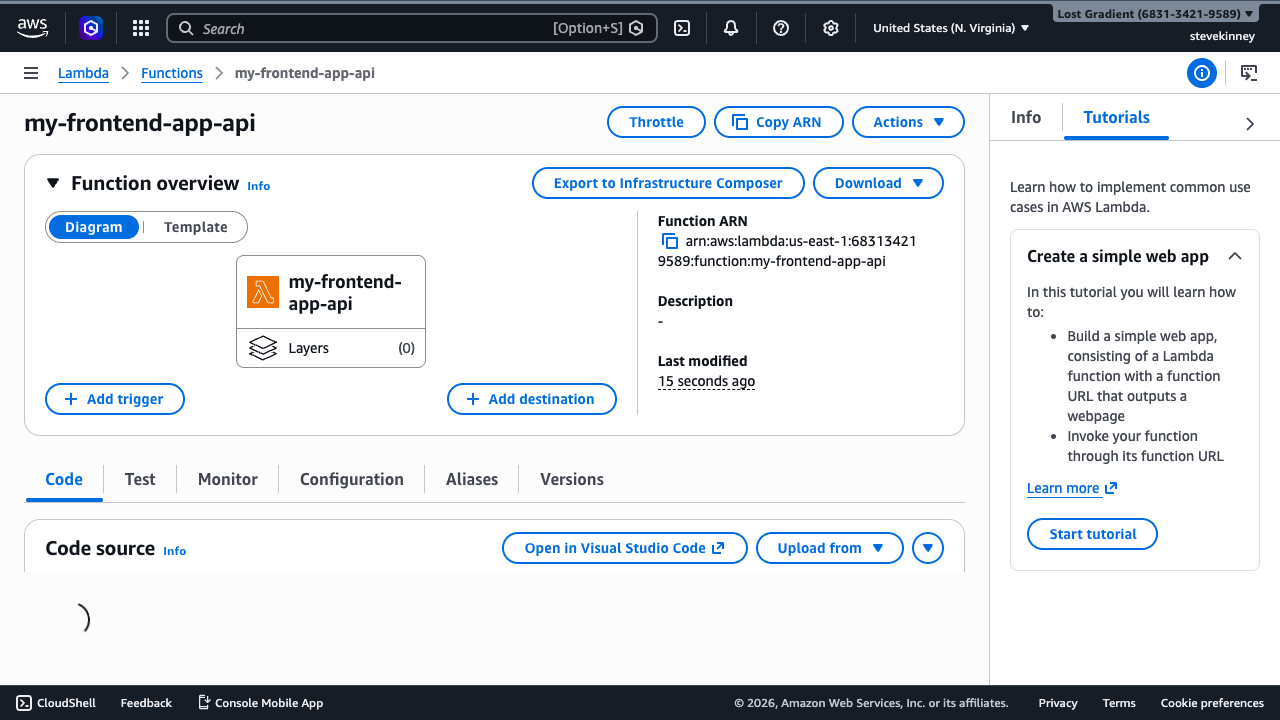Select the Diagram view toggle

94,227
